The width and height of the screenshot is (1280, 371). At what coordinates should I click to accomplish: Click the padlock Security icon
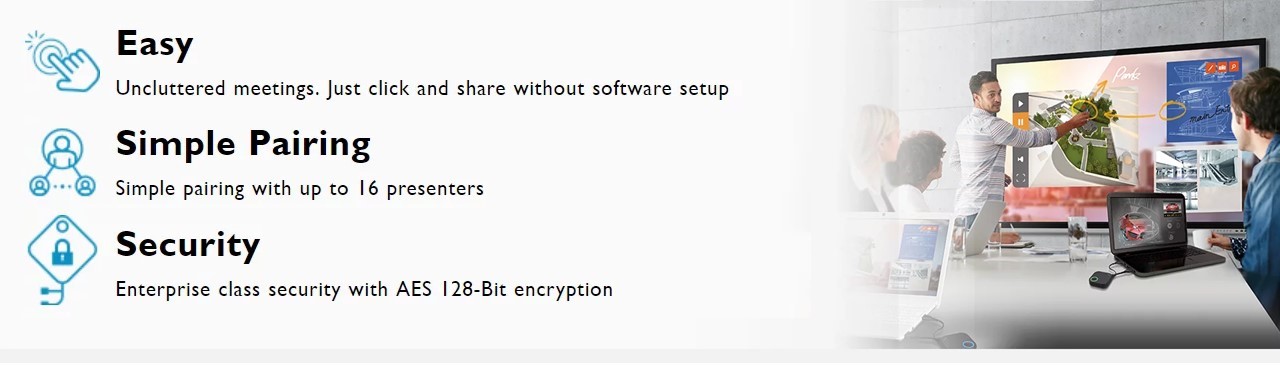(x=62, y=259)
